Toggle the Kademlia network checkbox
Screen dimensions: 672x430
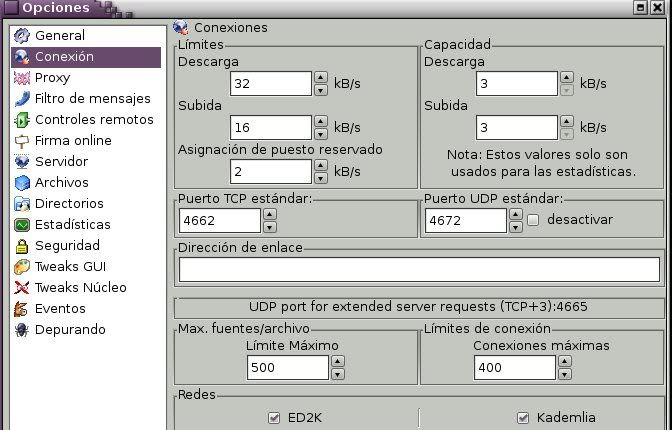(523, 418)
